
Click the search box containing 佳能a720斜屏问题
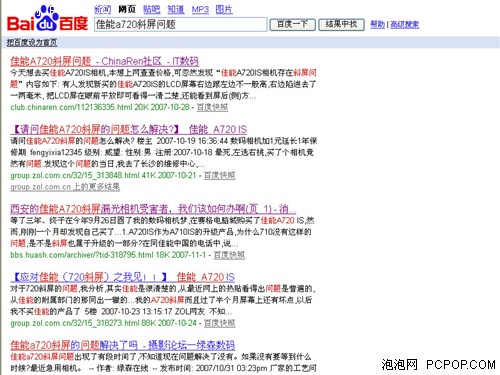180,24
